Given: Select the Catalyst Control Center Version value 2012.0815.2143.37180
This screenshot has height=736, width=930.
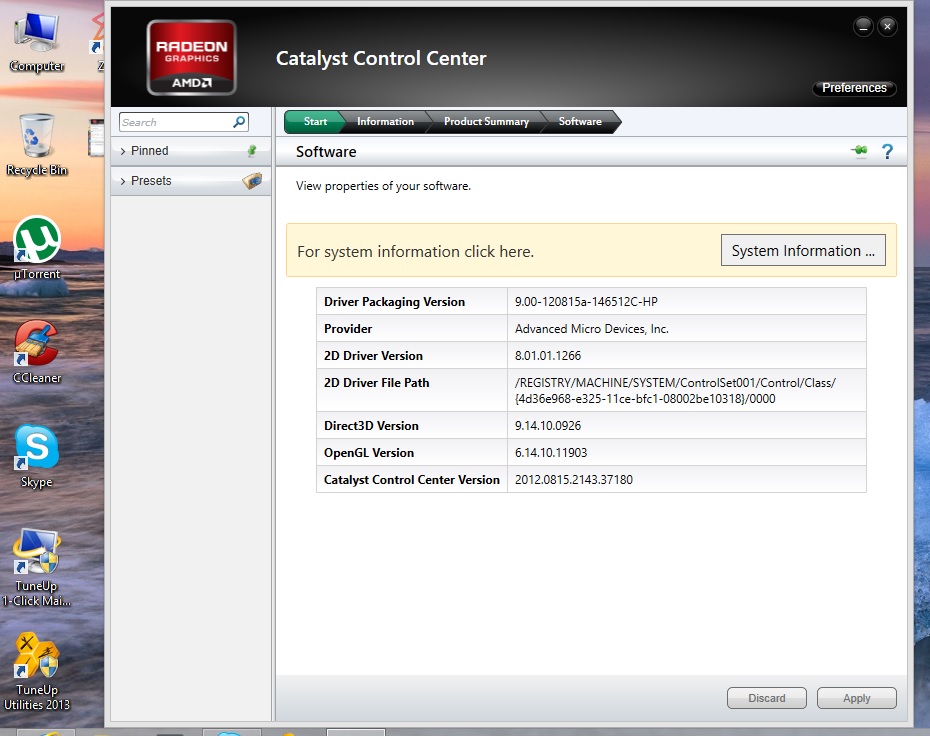Looking at the screenshot, I should (574, 480).
